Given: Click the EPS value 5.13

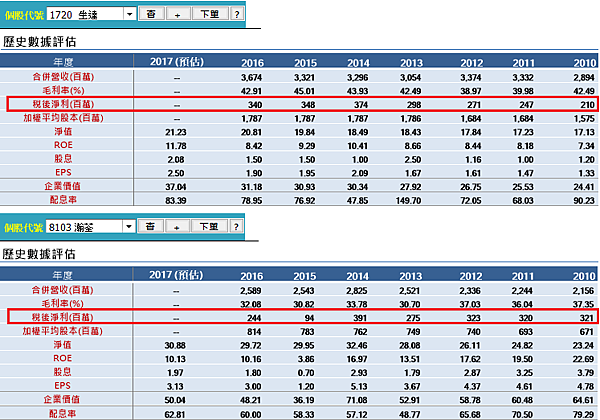Looking at the screenshot, I should [x=359, y=386].
